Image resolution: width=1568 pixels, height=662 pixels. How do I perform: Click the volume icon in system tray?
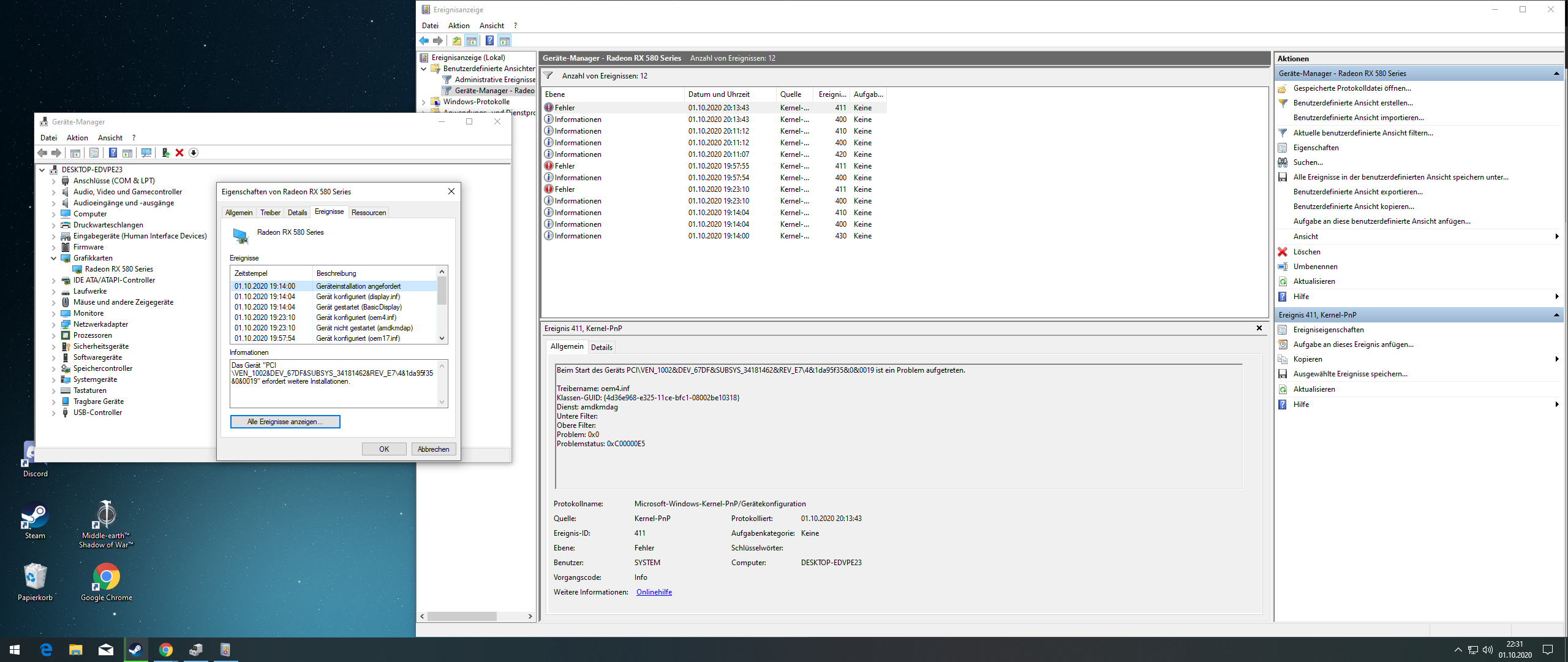[x=1488, y=650]
